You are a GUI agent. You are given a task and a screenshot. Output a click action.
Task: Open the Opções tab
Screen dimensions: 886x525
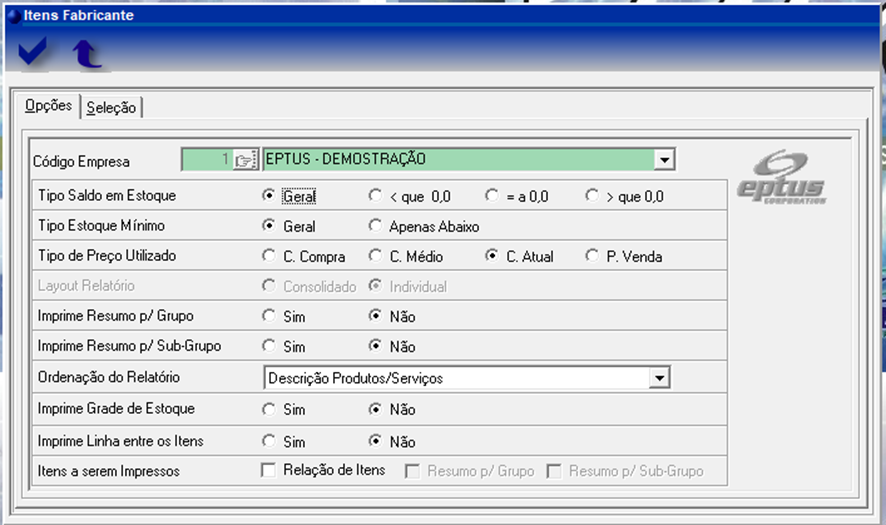click(x=48, y=106)
